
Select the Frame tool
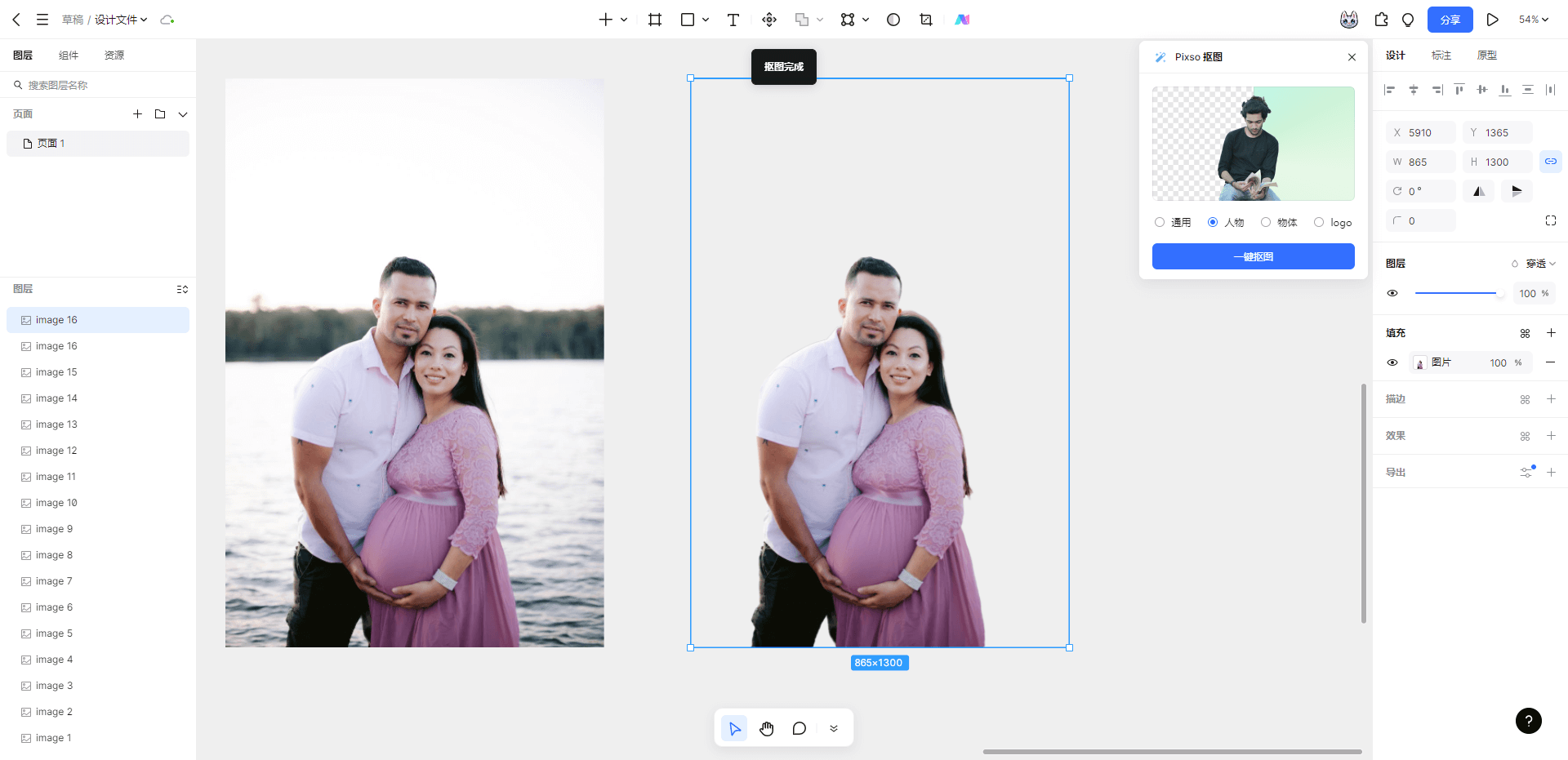coord(655,20)
